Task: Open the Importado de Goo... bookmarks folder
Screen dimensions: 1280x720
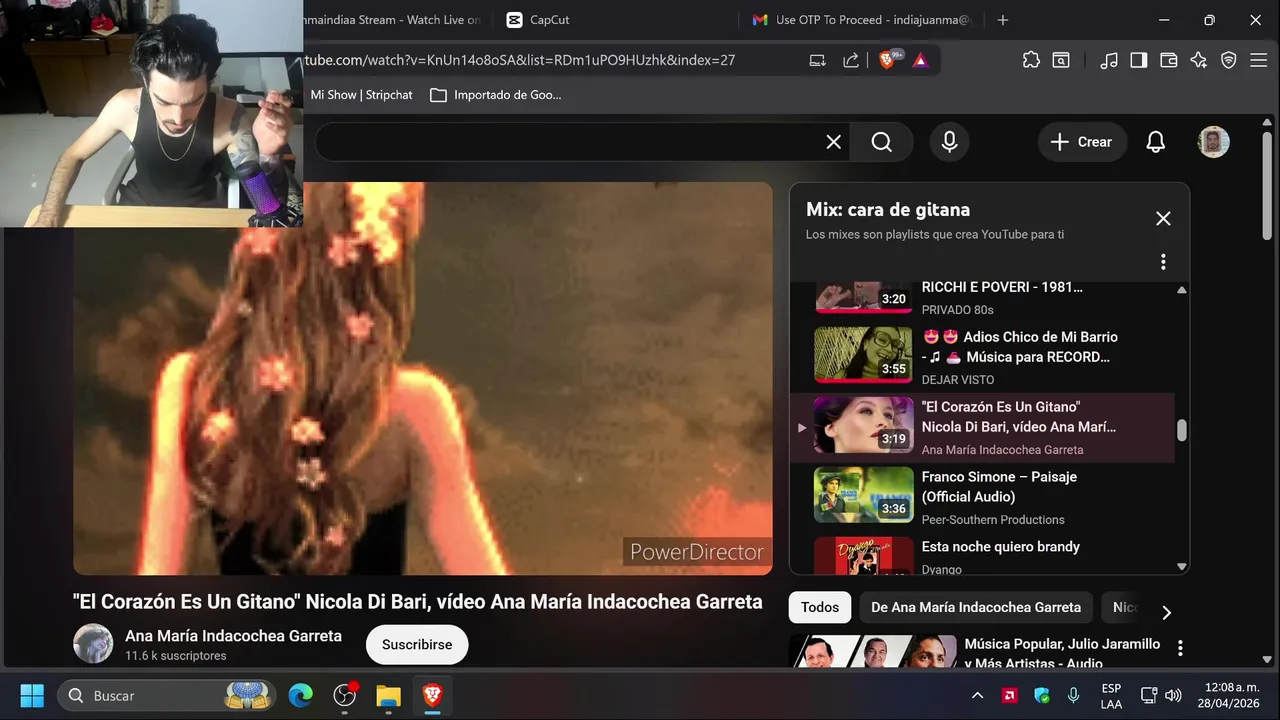Action: 496,95
